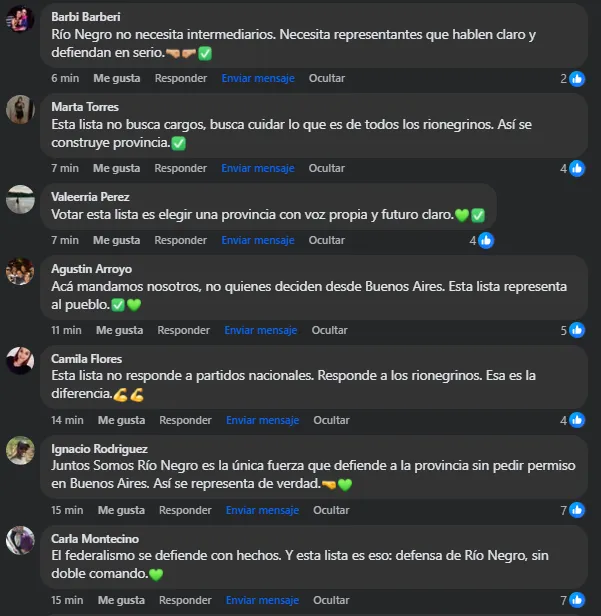Screen dimensions: 601x616
Task: Open Camila Flores's profile name link
Action: 86,359
